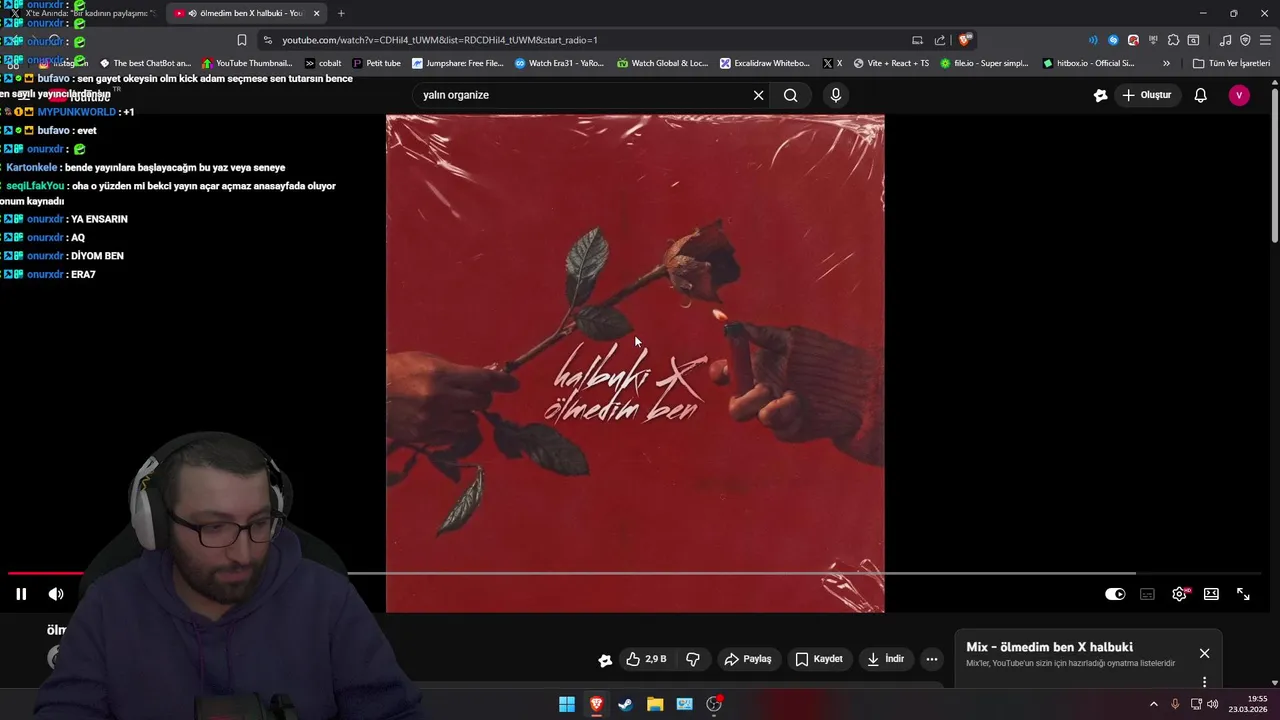Go full screen using the player arrows icon
Image resolution: width=1280 pixels, height=720 pixels.
(1243, 594)
